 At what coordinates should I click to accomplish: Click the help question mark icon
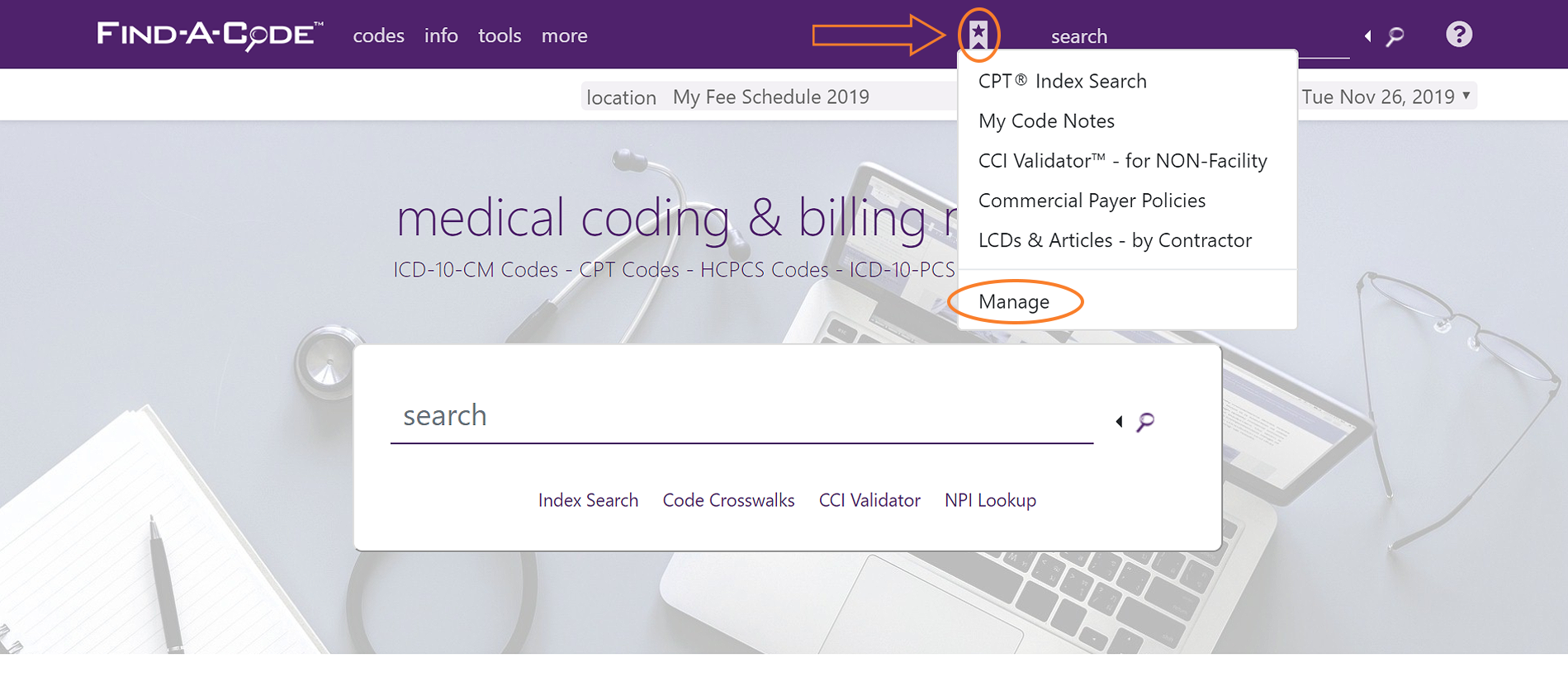tap(1459, 35)
